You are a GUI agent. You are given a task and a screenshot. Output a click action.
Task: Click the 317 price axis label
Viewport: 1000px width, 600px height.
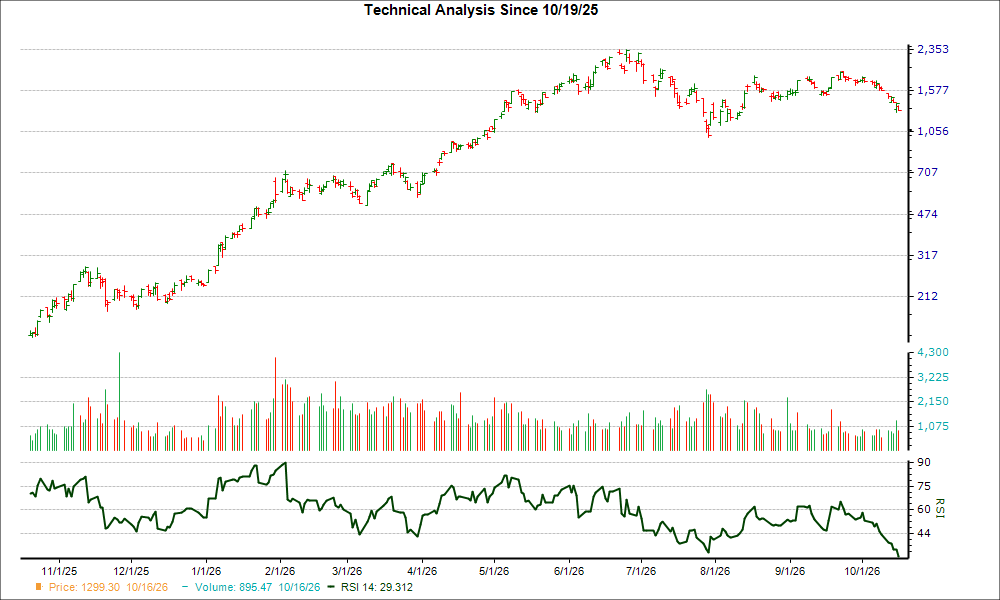click(x=928, y=255)
